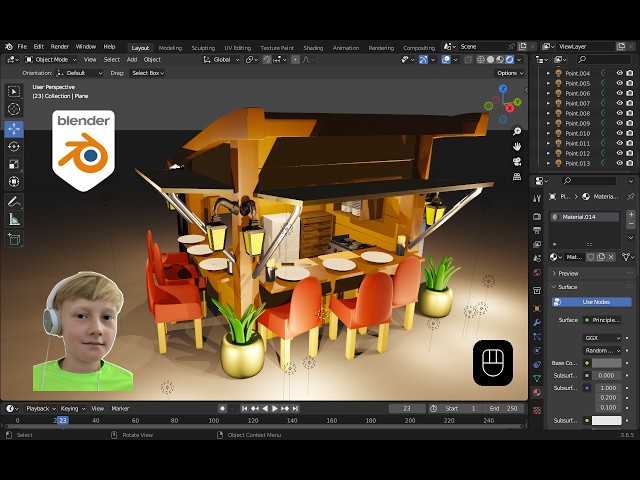Open the File menu
The width and height of the screenshot is (640, 480).
coord(22,47)
